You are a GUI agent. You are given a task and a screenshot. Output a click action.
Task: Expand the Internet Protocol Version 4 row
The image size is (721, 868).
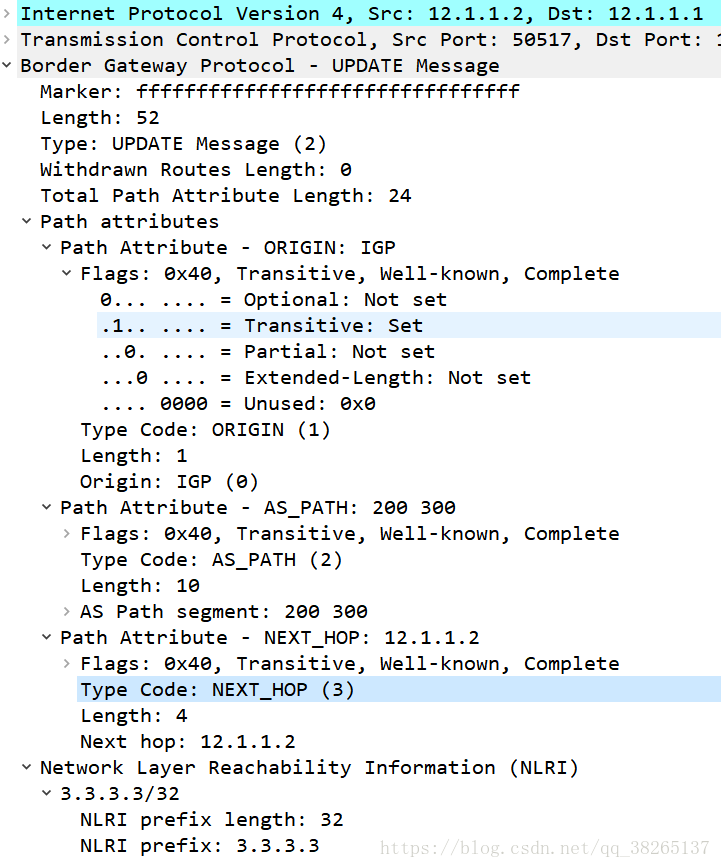[8, 14]
